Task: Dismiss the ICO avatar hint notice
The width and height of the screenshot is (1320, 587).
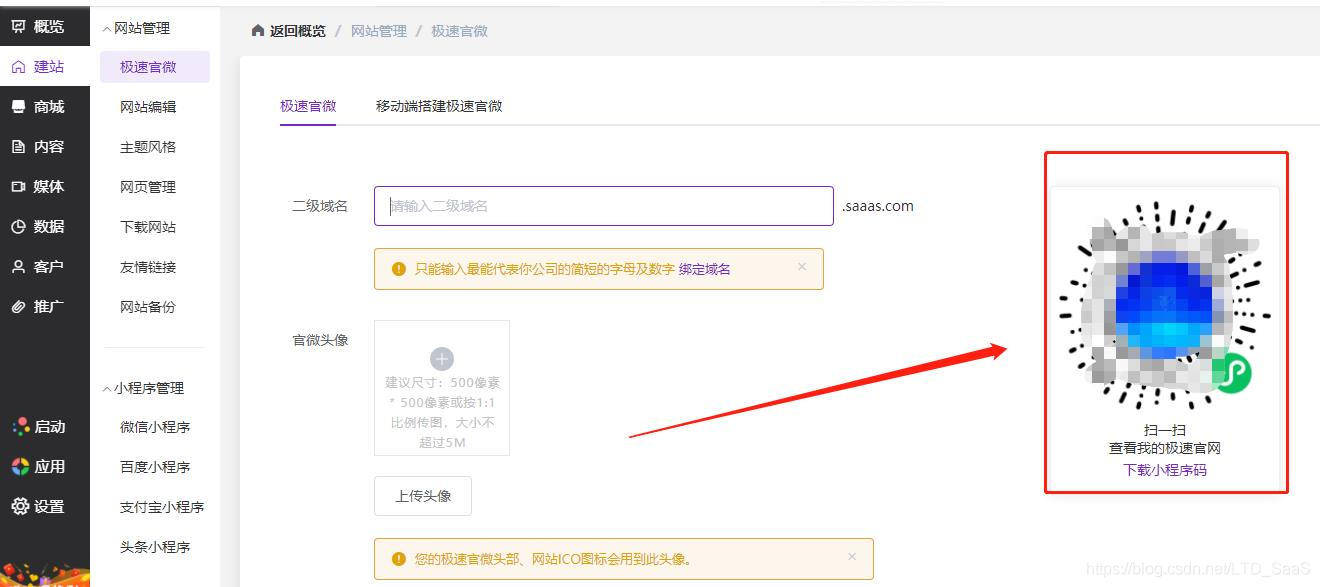Action: [x=852, y=557]
